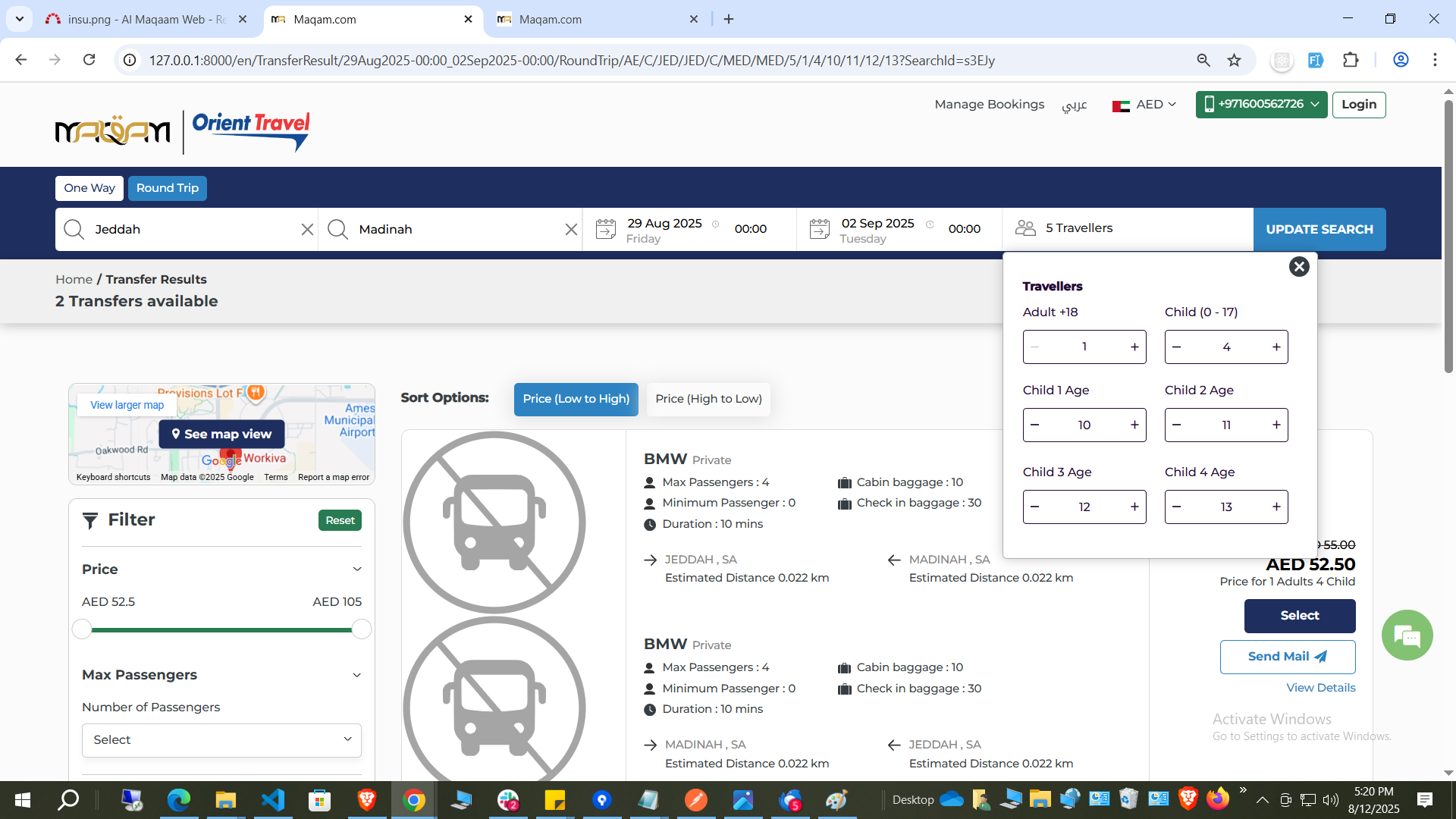The image size is (1456, 819).
Task: Click the green chat bubble icon
Action: (1407, 635)
